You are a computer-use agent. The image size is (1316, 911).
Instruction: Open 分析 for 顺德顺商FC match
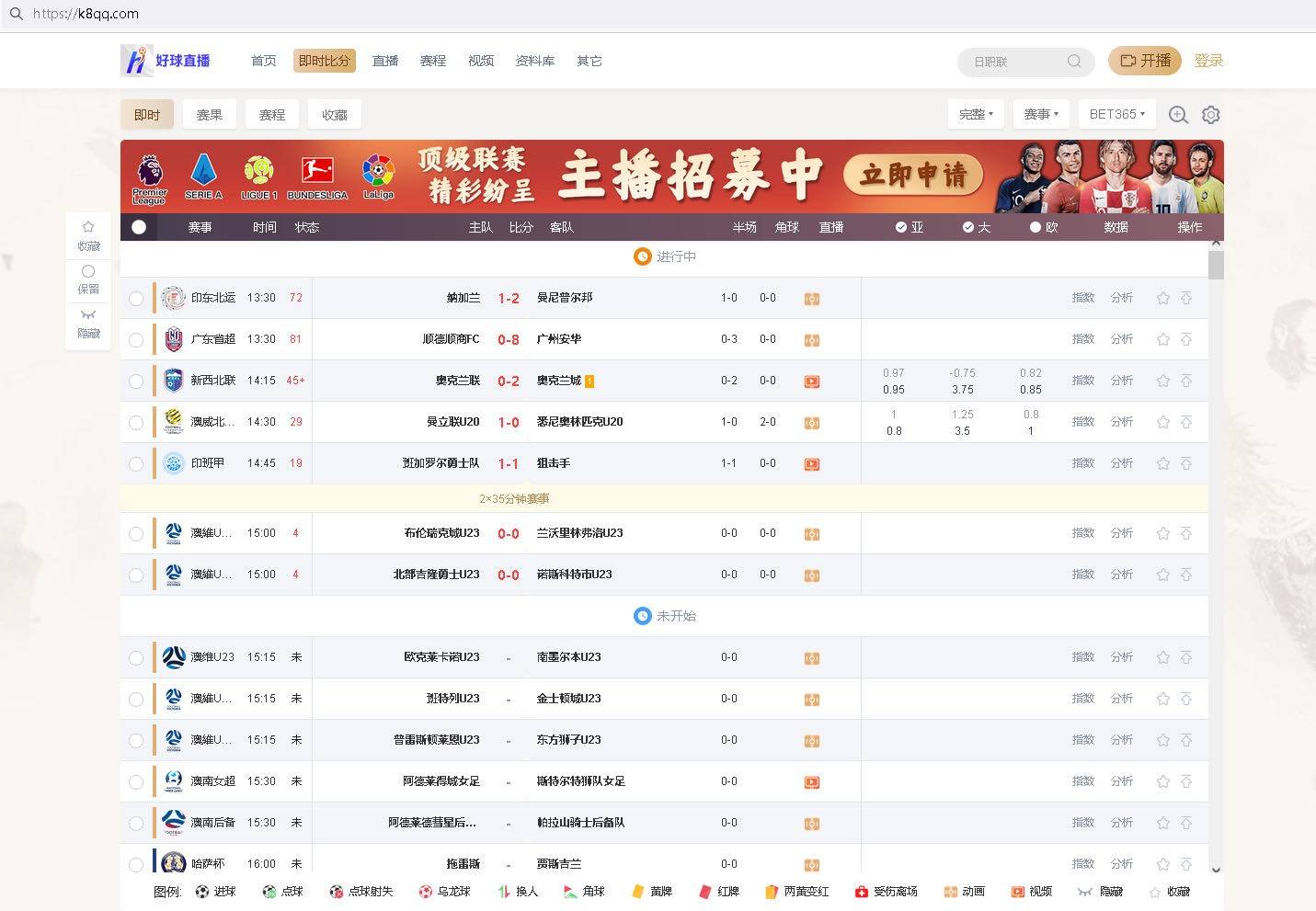tap(1122, 339)
